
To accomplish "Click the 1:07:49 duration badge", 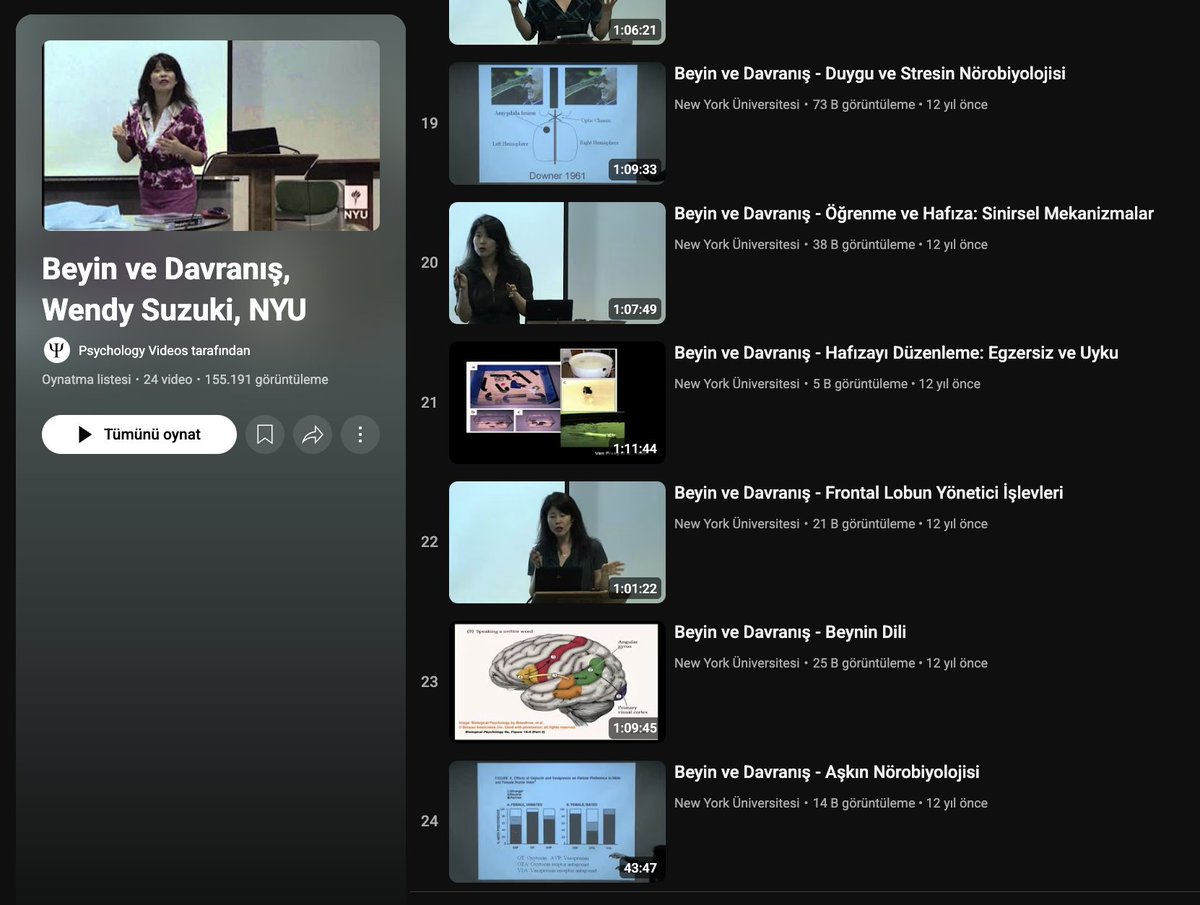I will point(635,309).
